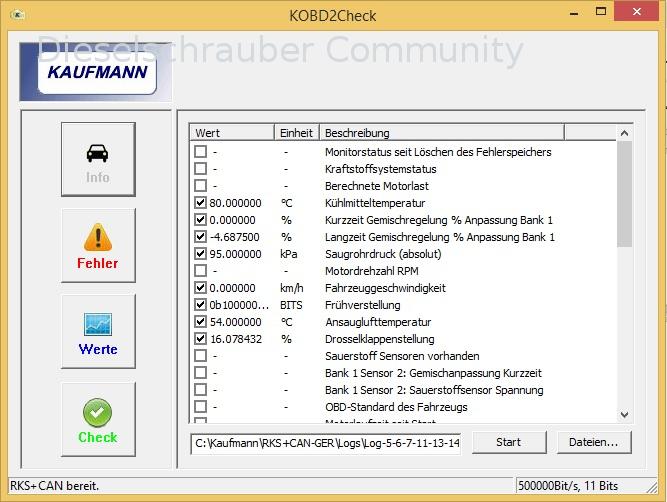This screenshot has height=502, width=667.
Task: Select the value 95.000000
Action: 235,254
